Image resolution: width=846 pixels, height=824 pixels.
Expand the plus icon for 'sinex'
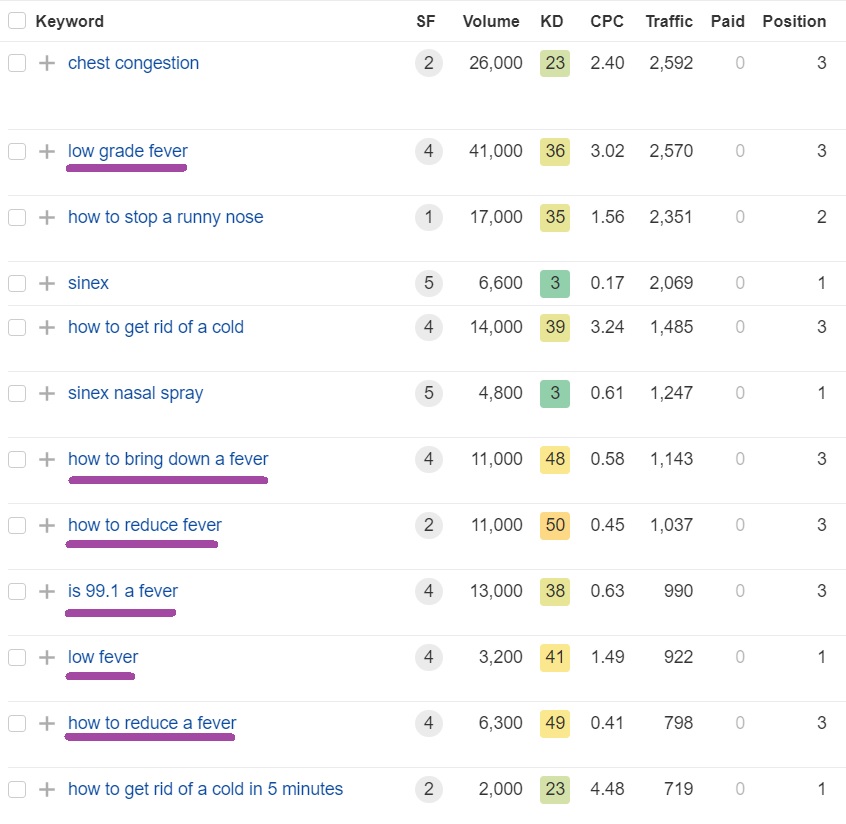coord(47,283)
